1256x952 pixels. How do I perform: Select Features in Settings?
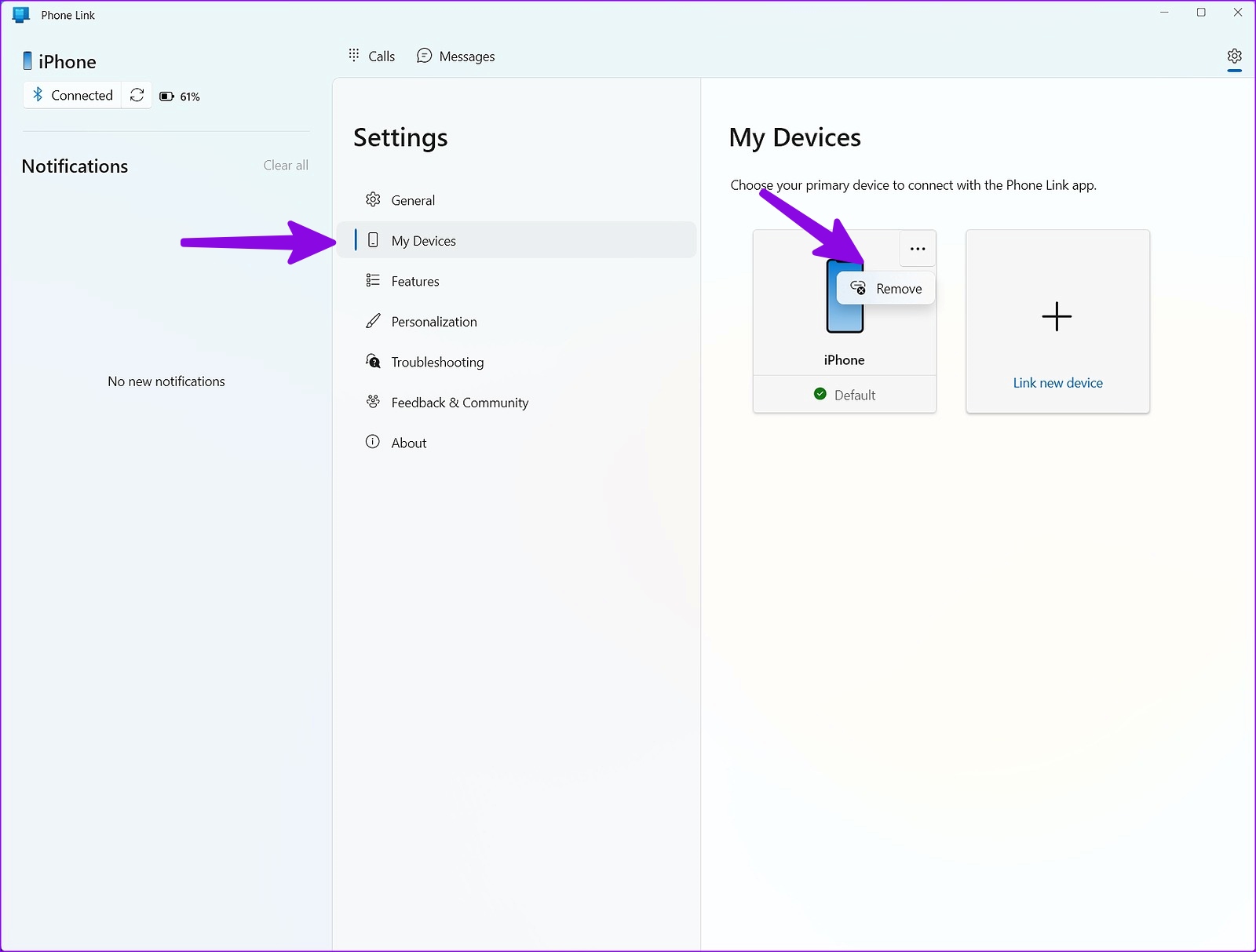[x=517, y=281]
